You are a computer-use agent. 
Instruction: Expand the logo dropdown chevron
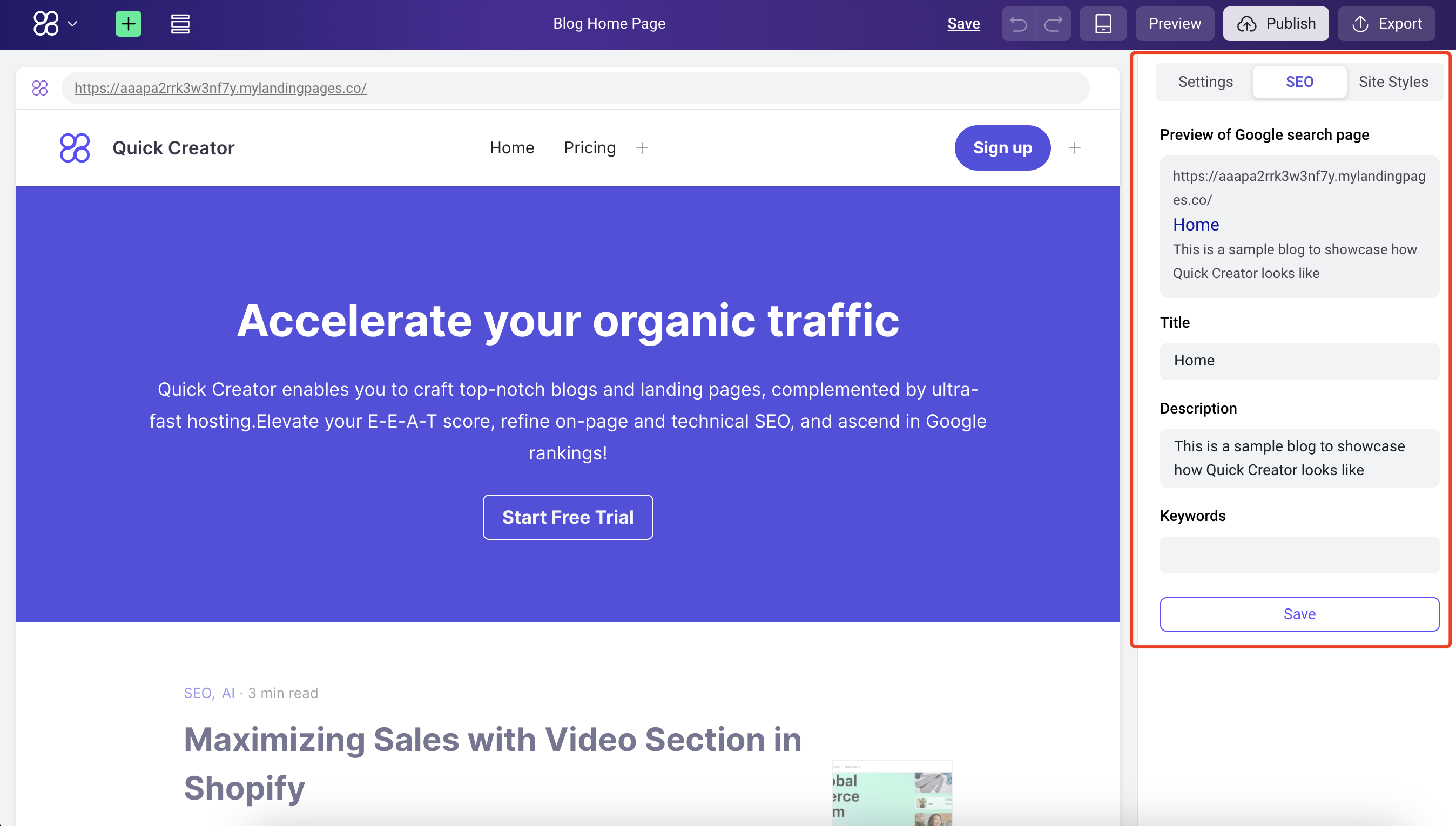72,24
